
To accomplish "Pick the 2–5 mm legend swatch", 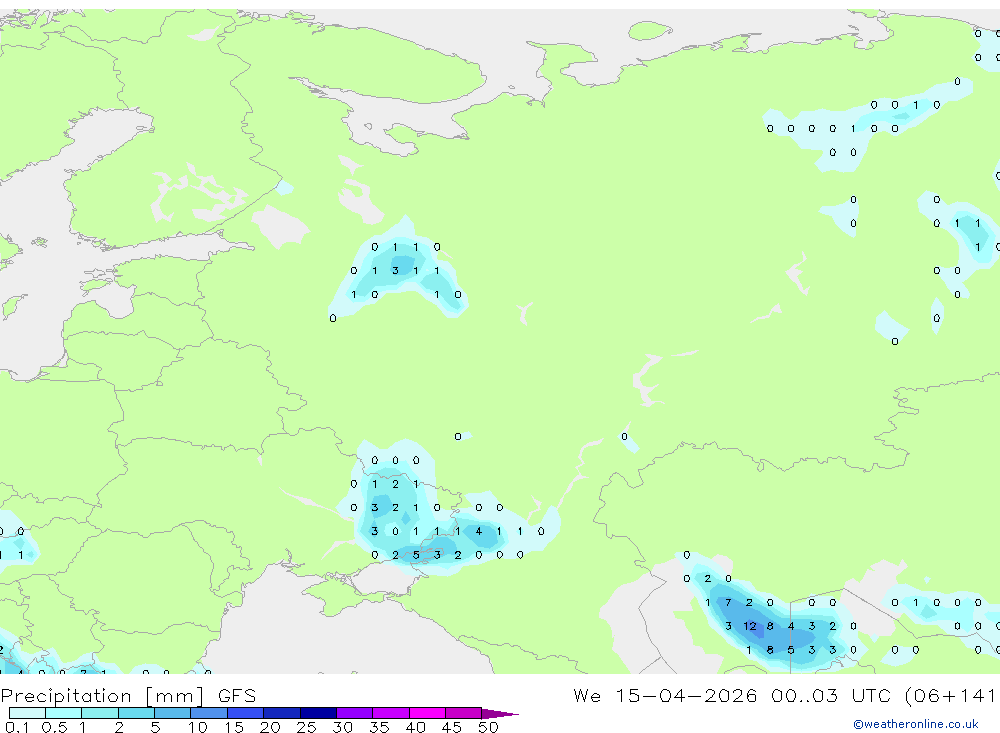I will click(136, 713).
